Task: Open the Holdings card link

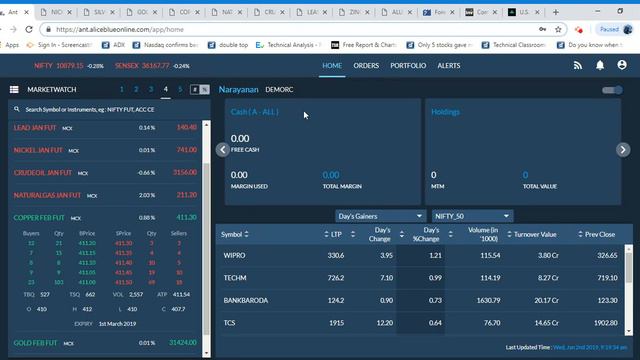Action: click(x=445, y=112)
